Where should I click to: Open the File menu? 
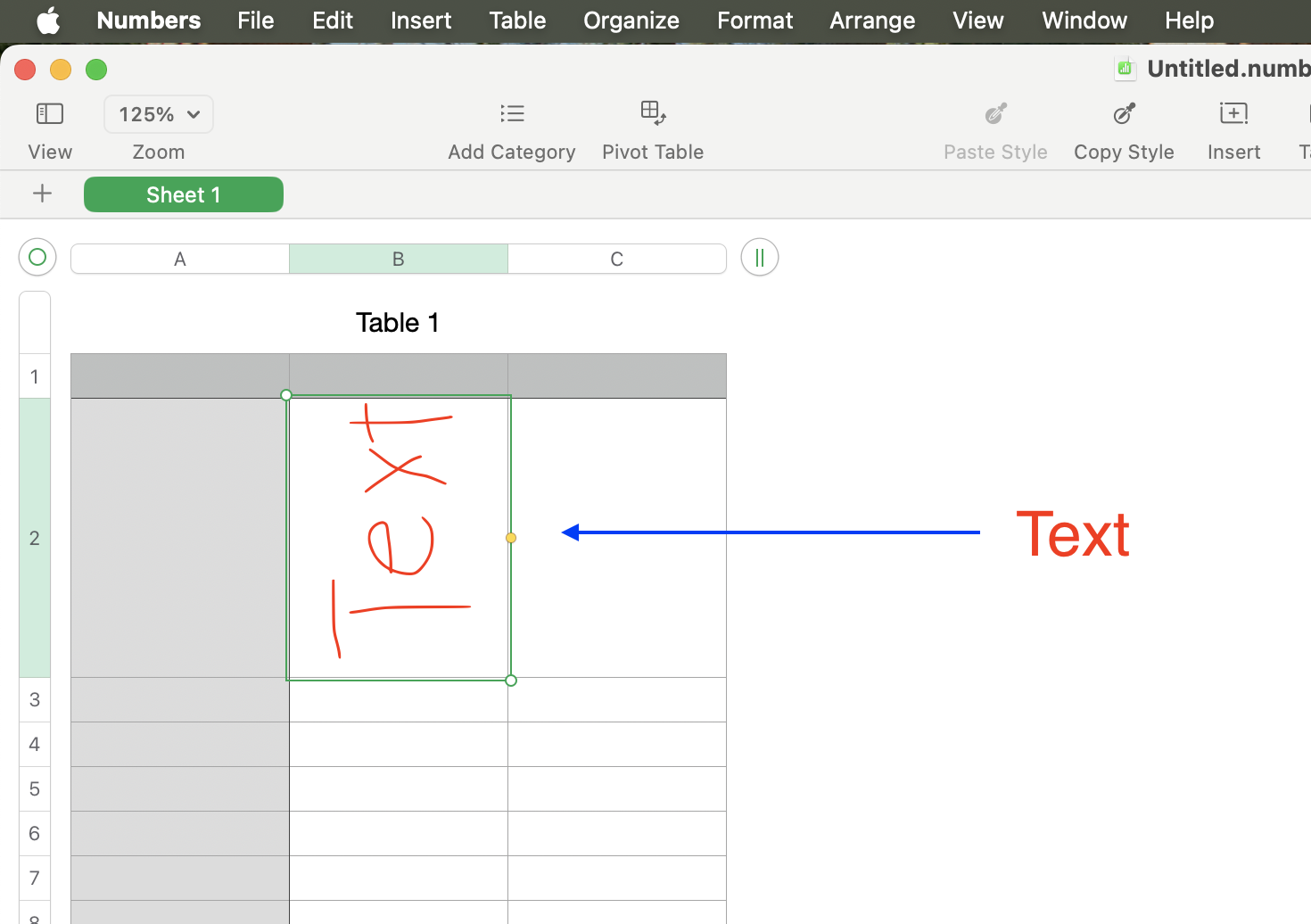point(256,21)
